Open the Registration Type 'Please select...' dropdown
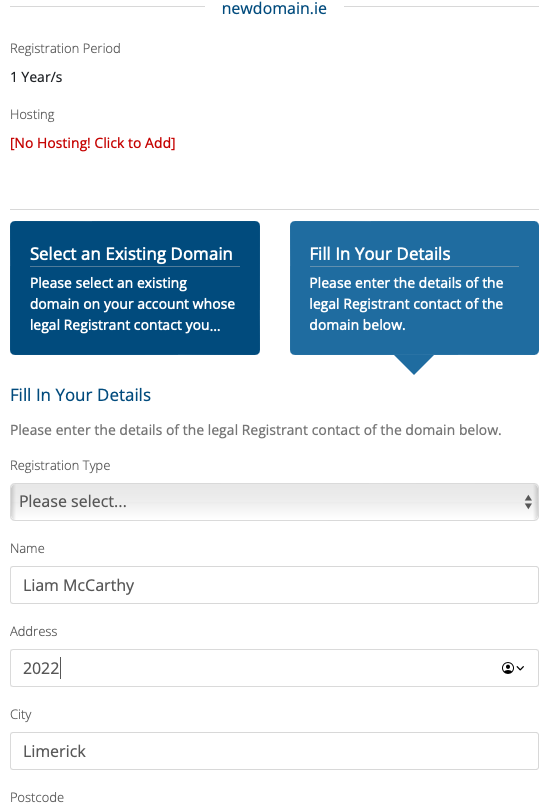Screen dimensions: 551x811 (274, 502)
